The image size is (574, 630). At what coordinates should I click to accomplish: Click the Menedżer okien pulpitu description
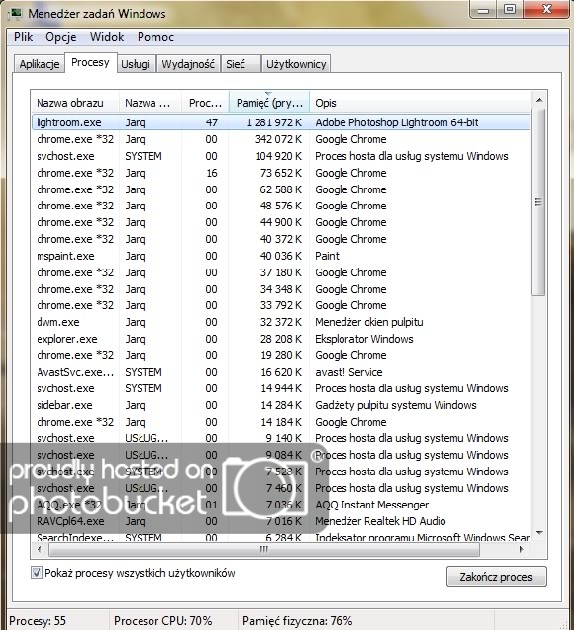click(x=369, y=322)
